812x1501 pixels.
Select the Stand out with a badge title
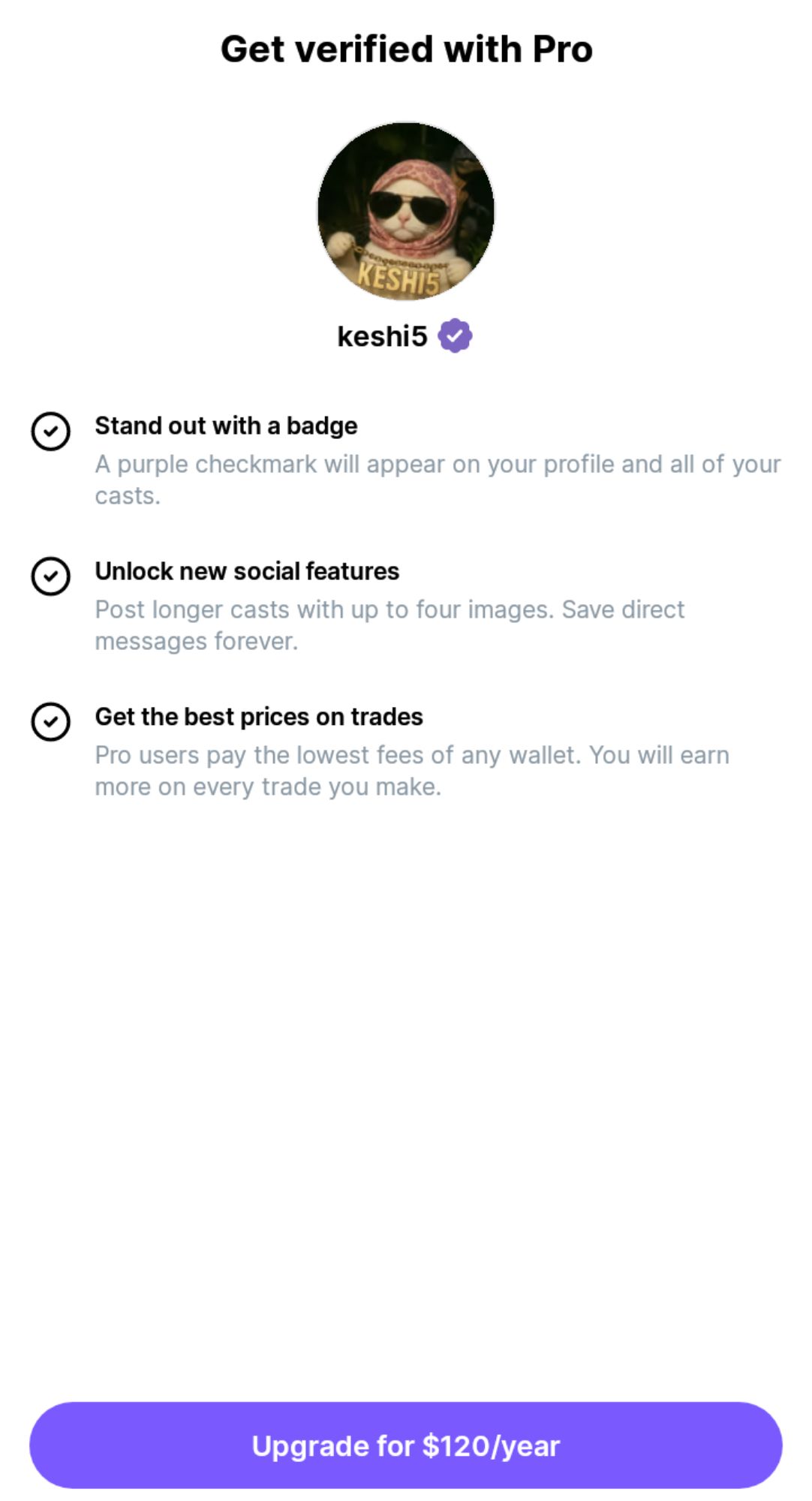[226, 426]
